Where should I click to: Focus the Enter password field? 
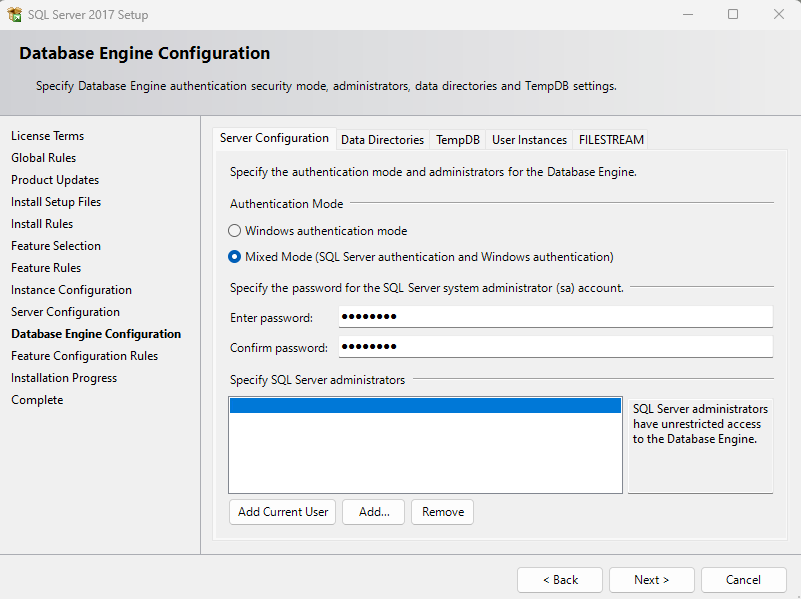click(x=556, y=317)
